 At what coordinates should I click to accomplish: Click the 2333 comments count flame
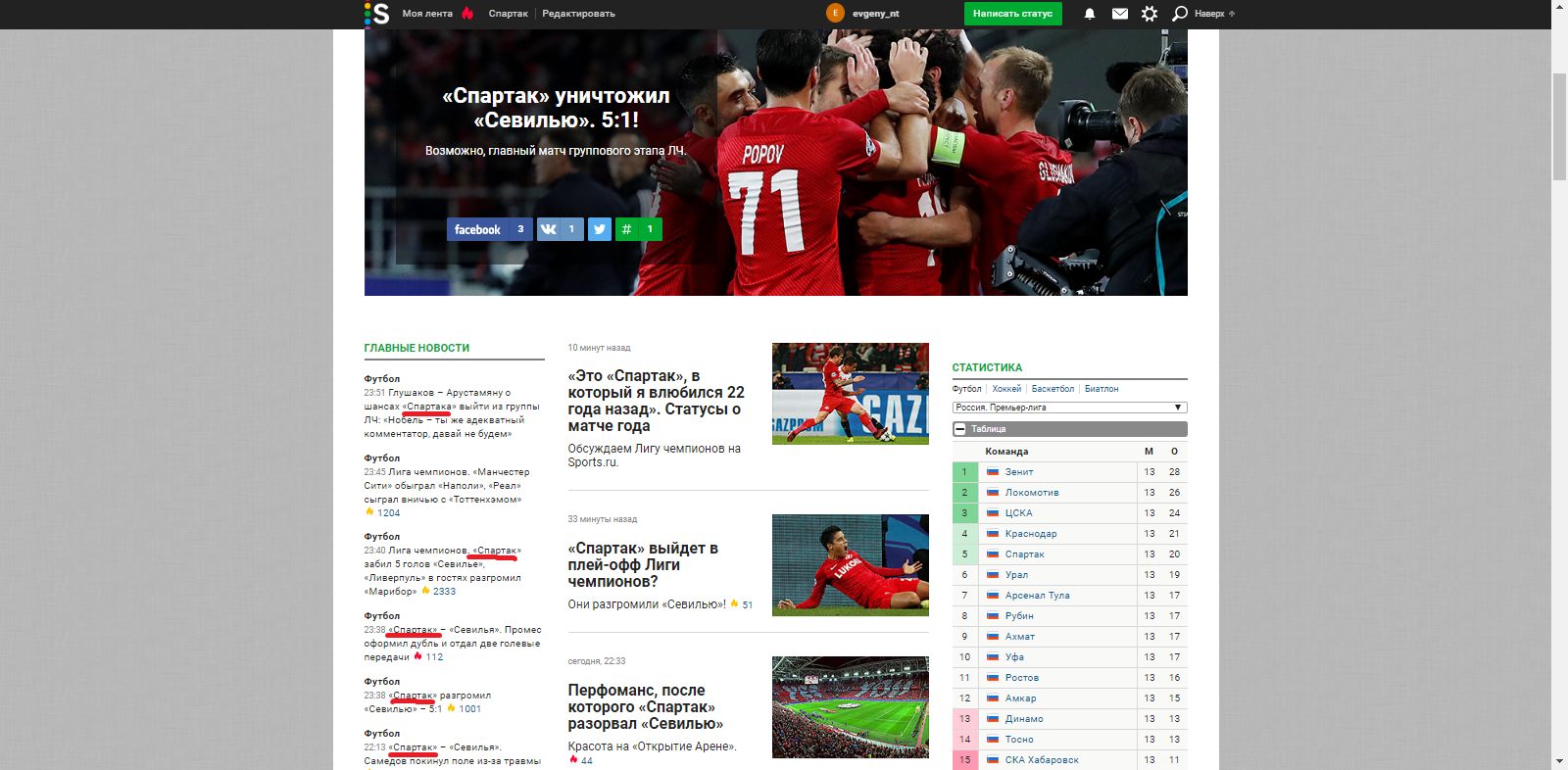(x=438, y=592)
